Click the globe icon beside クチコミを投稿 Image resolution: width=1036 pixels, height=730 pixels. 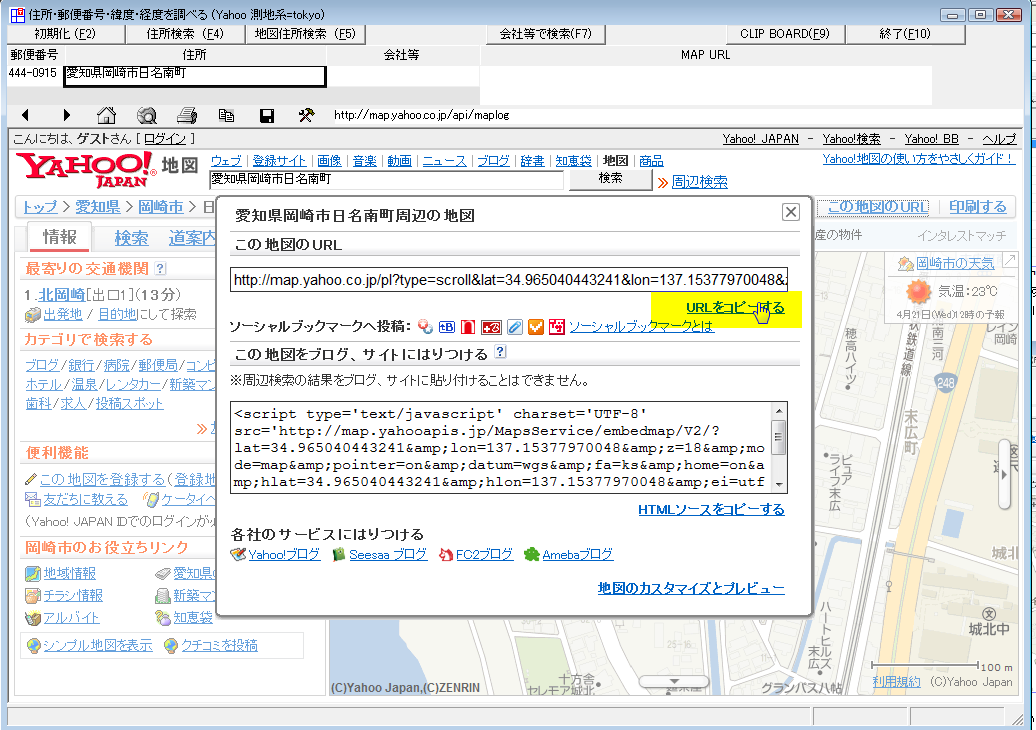click(171, 645)
